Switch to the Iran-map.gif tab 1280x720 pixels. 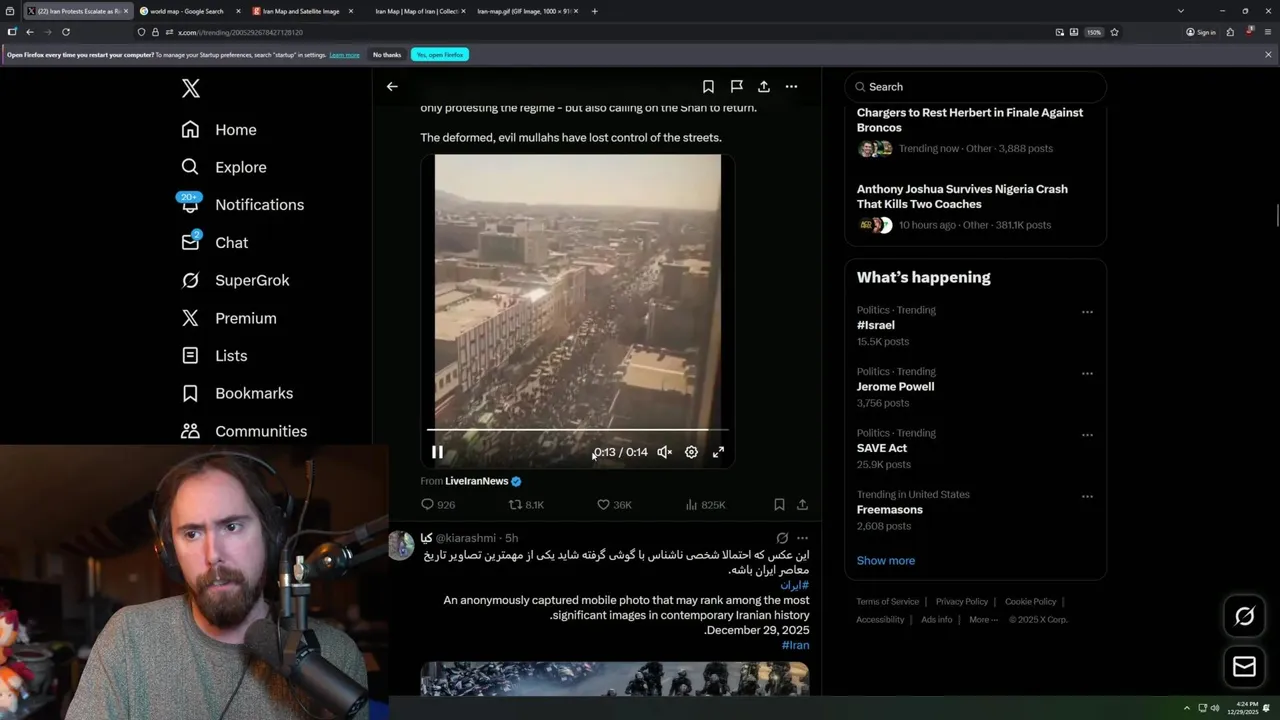[525, 11]
